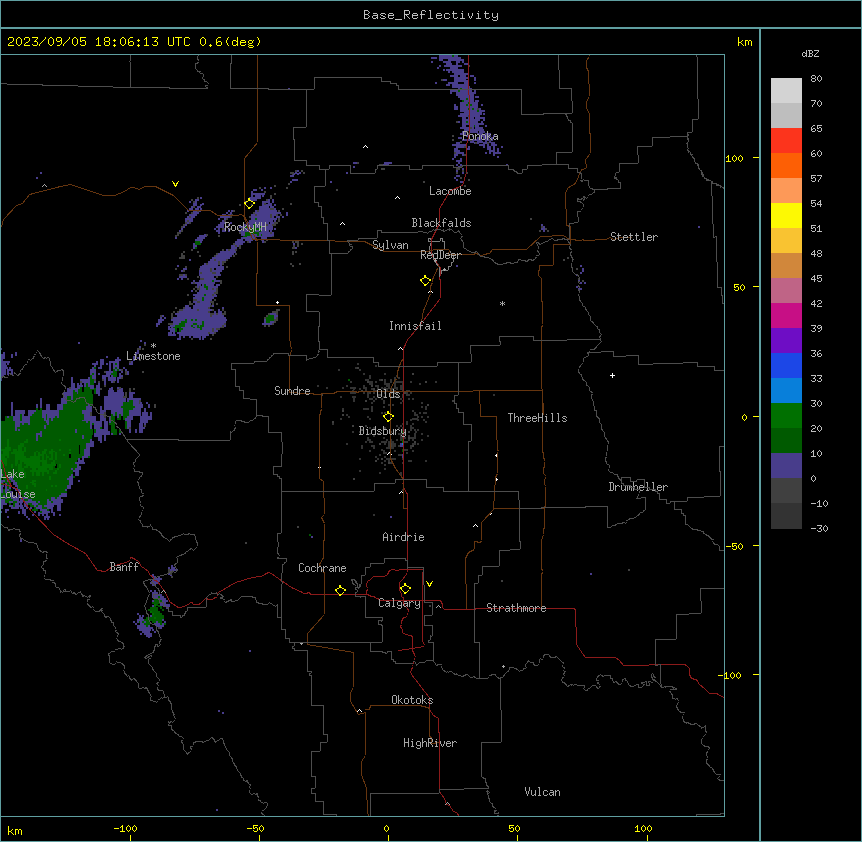Click the yellow V marker northwest of RockyMH
The width and height of the screenshot is (862, 842).
[175, 184]
